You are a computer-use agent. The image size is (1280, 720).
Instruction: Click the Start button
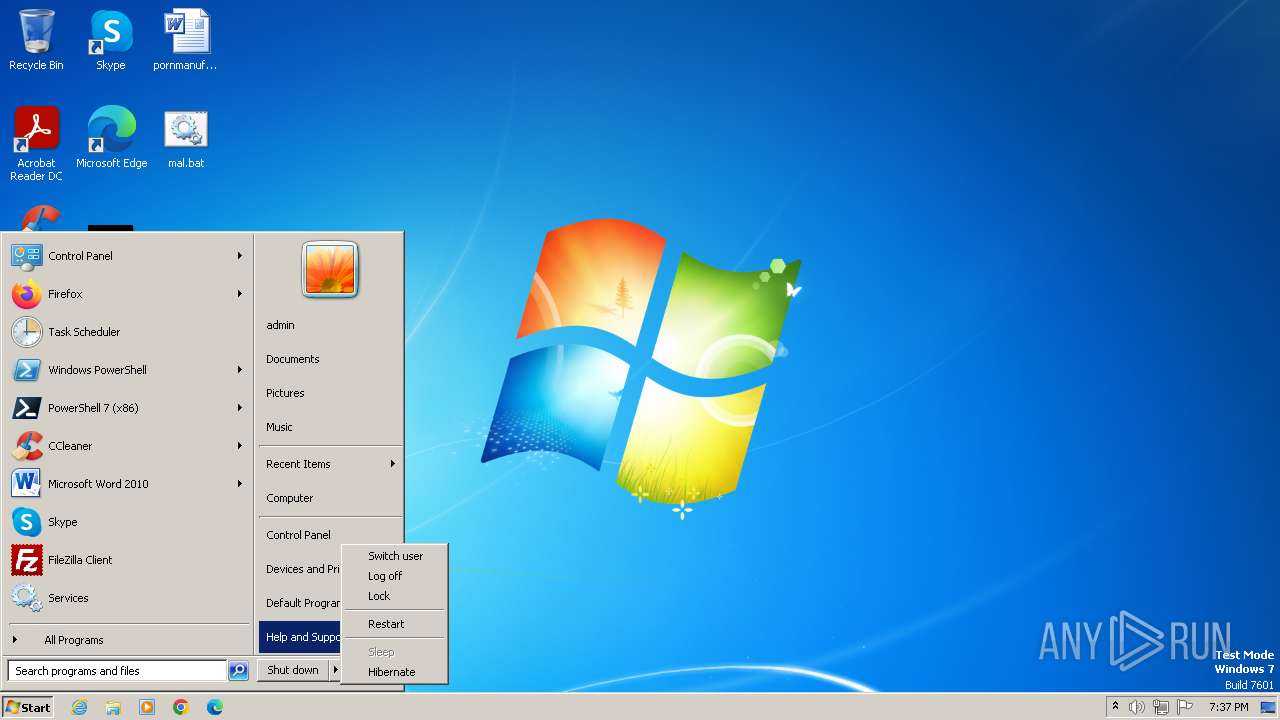pyautogui.click(x=28, y=707)
